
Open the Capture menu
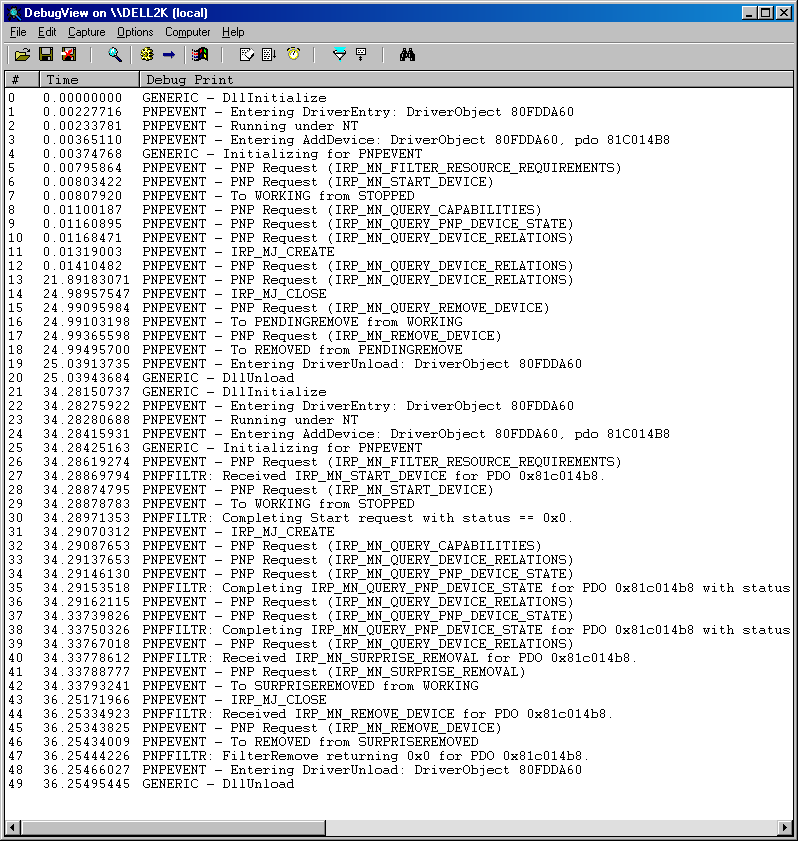[x=86, y=32]
